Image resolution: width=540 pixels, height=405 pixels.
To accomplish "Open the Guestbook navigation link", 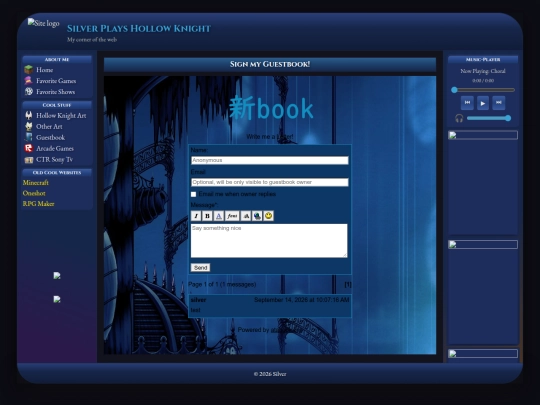I will [x=51, y=137].
